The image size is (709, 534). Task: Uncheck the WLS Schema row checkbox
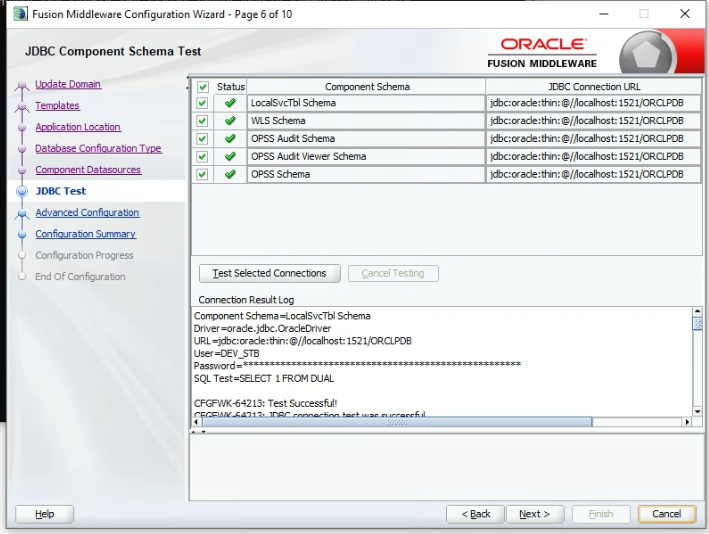click(x=202, y=121)
